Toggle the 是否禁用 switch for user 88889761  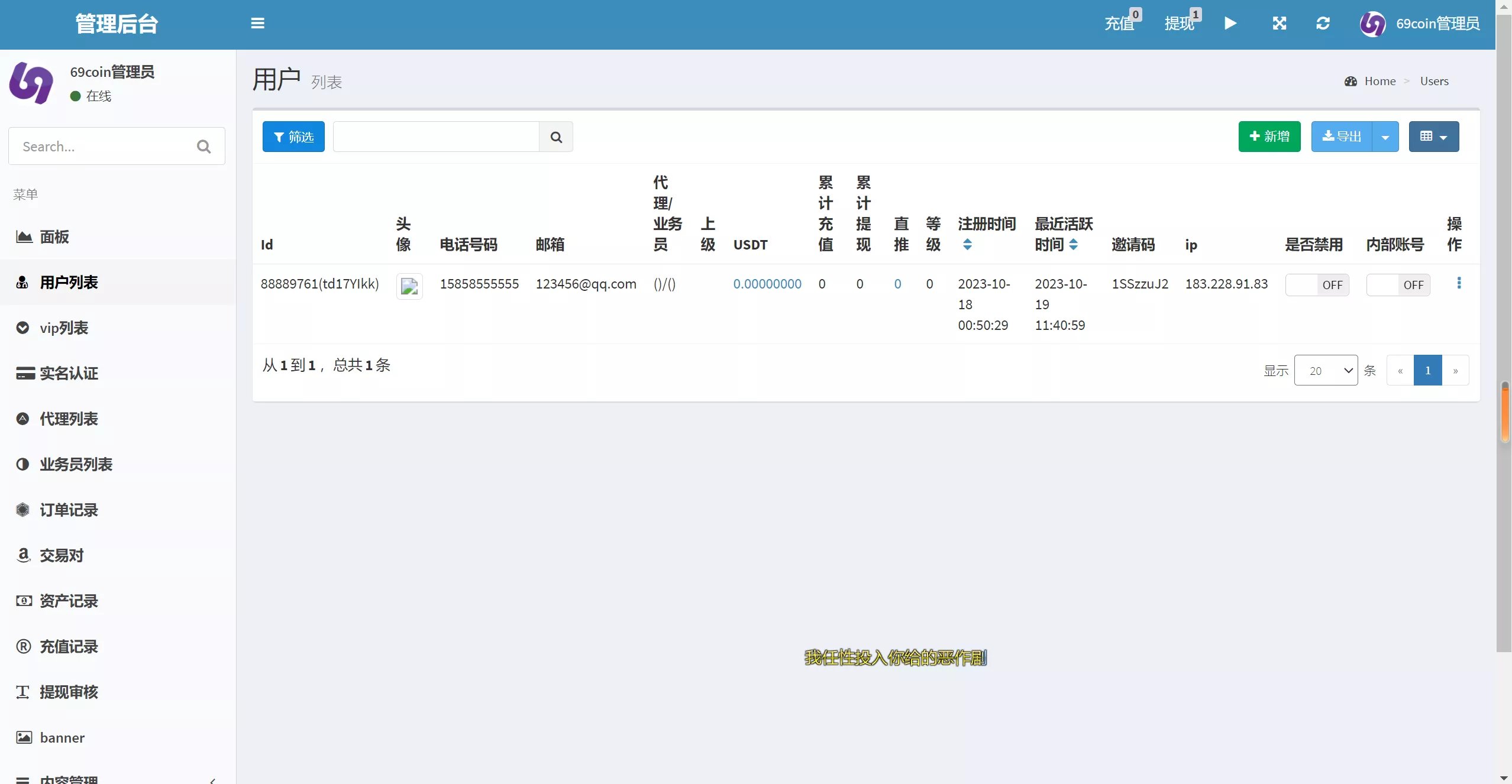coord(1317,285)
